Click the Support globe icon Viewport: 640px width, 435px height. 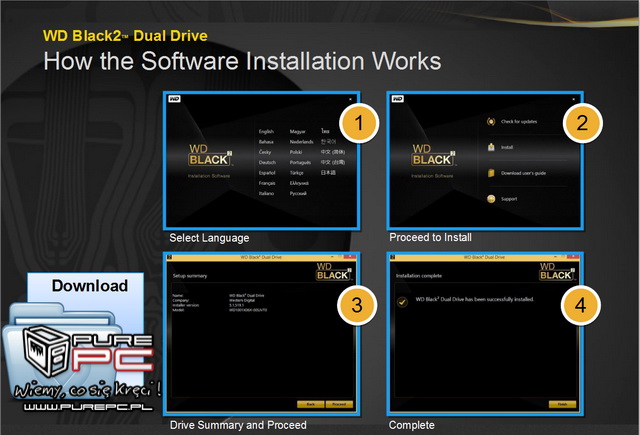tap(491, 199)
